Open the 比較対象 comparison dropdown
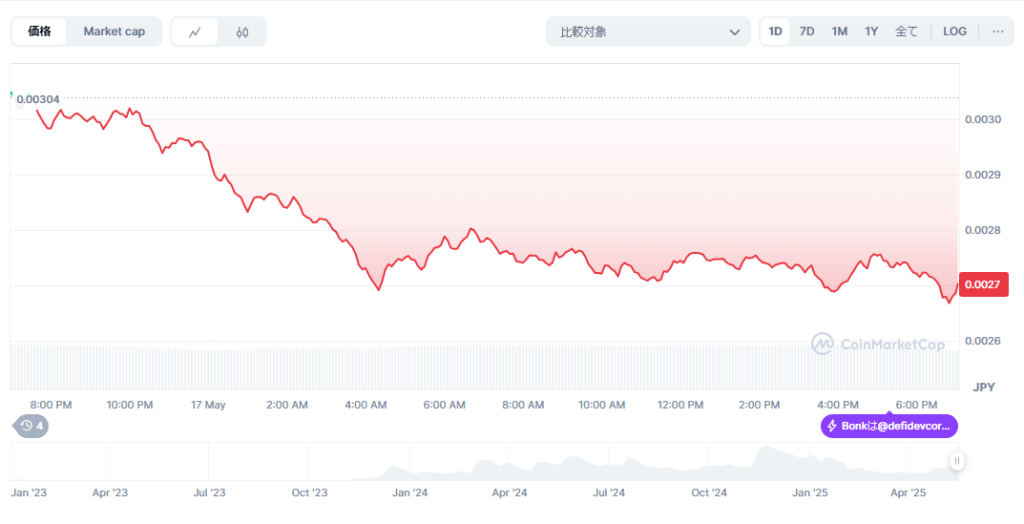The width and height of the screenshot is (1024, 524). (647, 32)
